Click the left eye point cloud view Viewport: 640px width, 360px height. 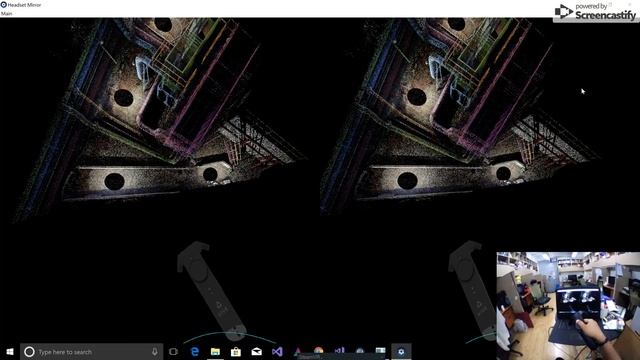tap(160, 180)
